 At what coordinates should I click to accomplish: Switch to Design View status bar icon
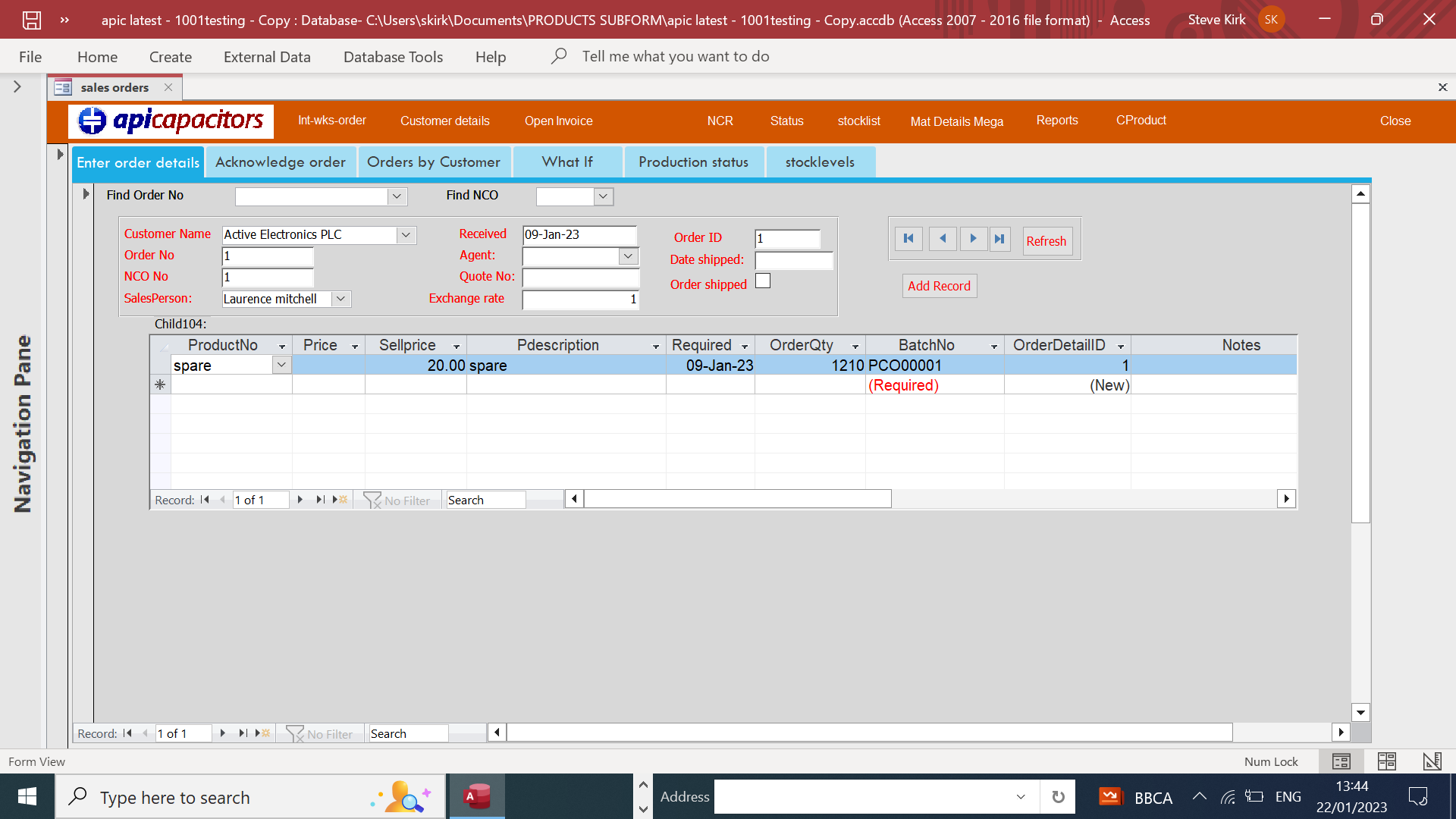(1432, 761)
